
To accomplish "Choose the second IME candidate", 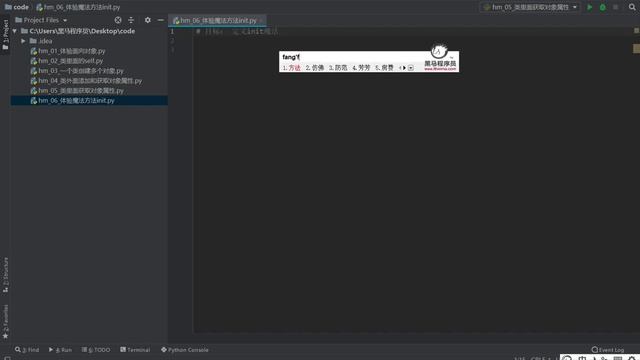I will pyautogui.click(x=315, y=68).
